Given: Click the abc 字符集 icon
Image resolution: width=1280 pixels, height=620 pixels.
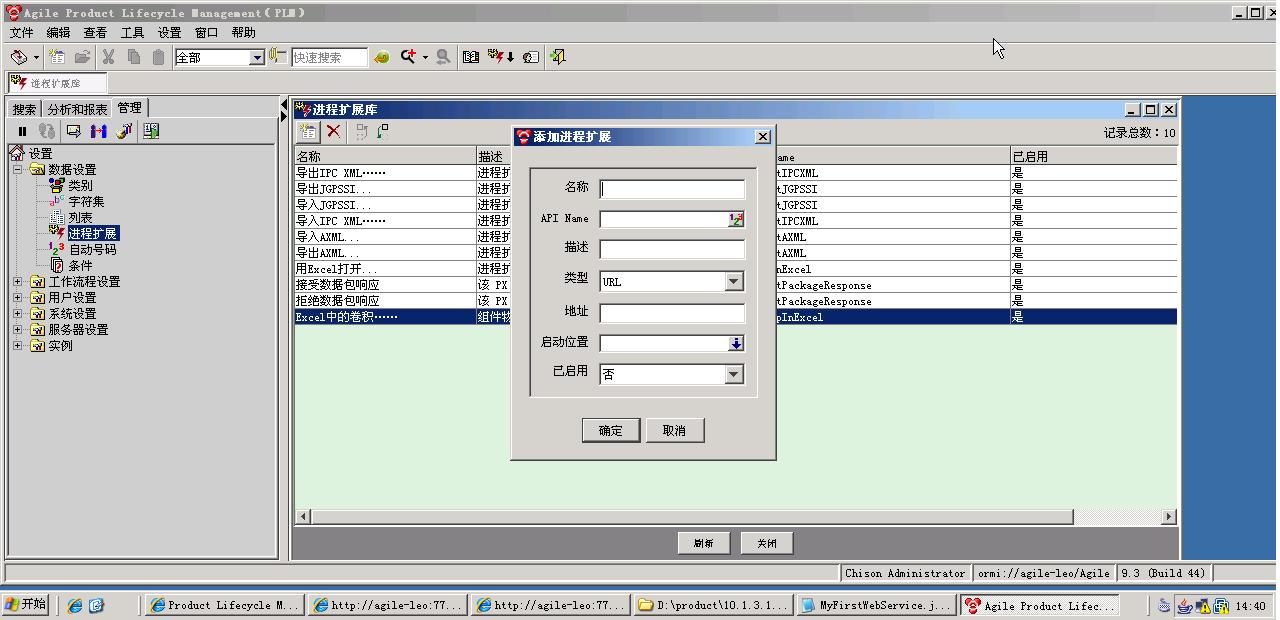Looking at the screenshot, I should click(x=57, y=201).
